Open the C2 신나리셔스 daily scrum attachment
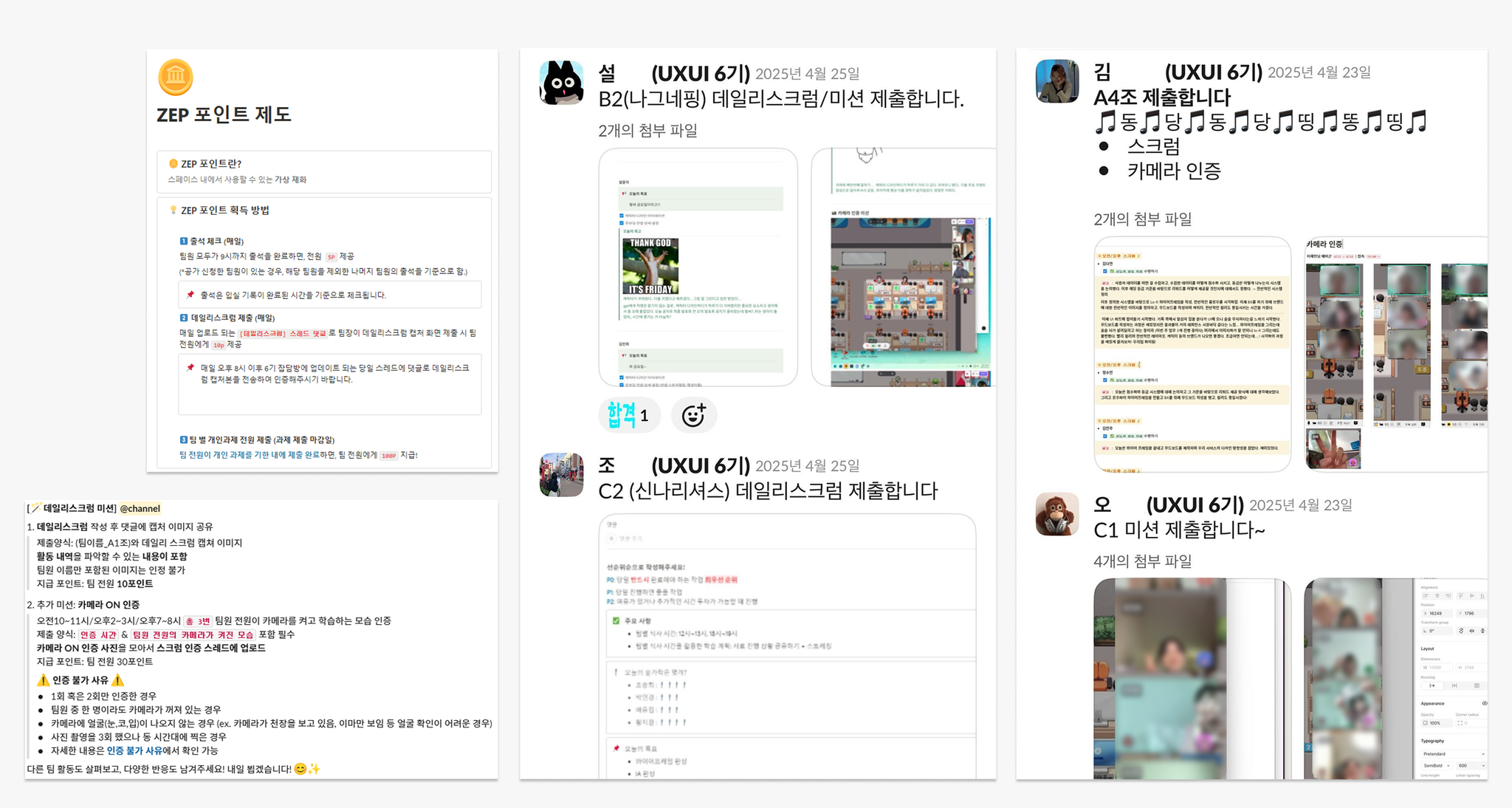The height and width of the screenshot is (808, 1512). pyautogui.click(x=787, y=646)
